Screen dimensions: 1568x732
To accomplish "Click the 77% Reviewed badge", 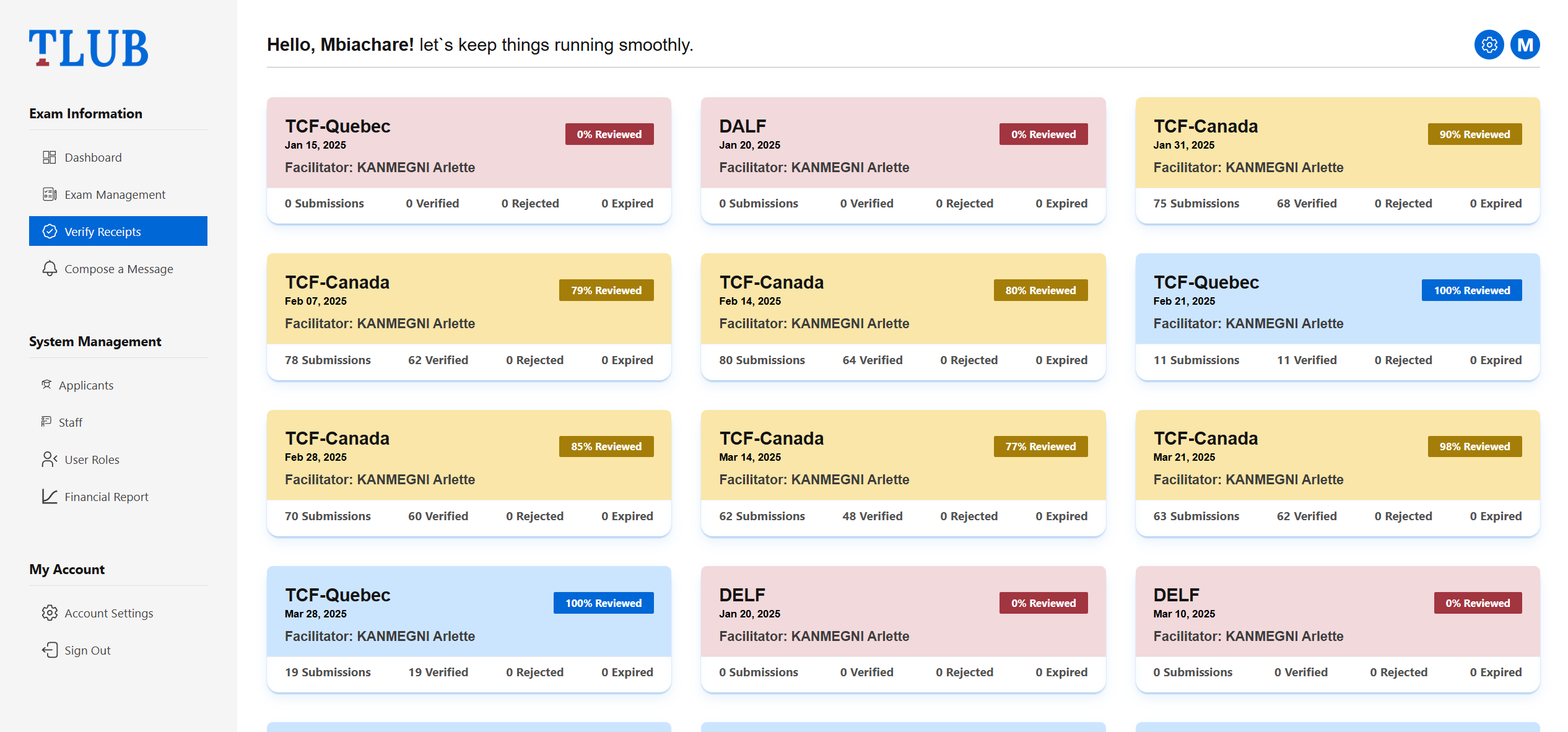I will (x=1040, y=447).
